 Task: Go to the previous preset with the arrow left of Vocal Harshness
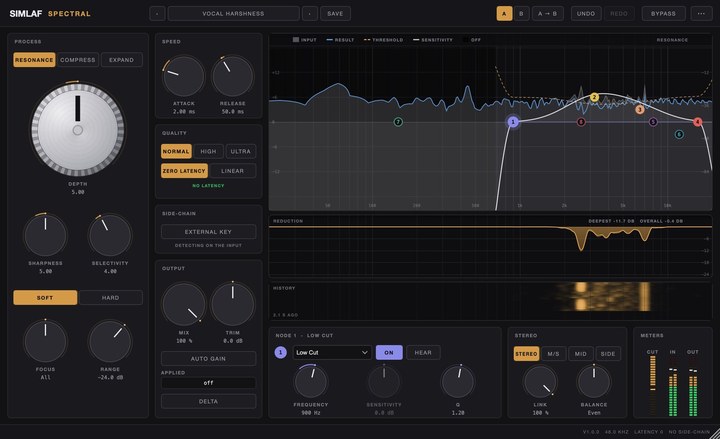[157, 14]
